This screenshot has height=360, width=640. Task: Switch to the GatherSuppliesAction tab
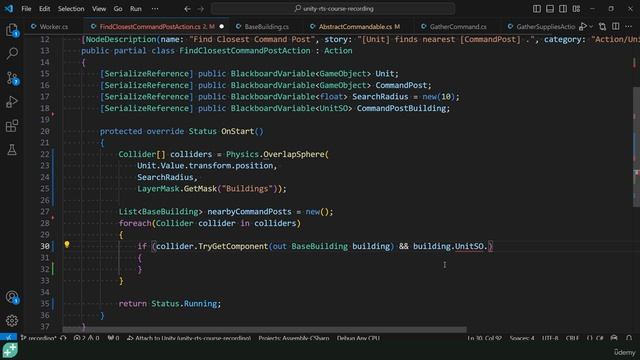pos(541,27)
